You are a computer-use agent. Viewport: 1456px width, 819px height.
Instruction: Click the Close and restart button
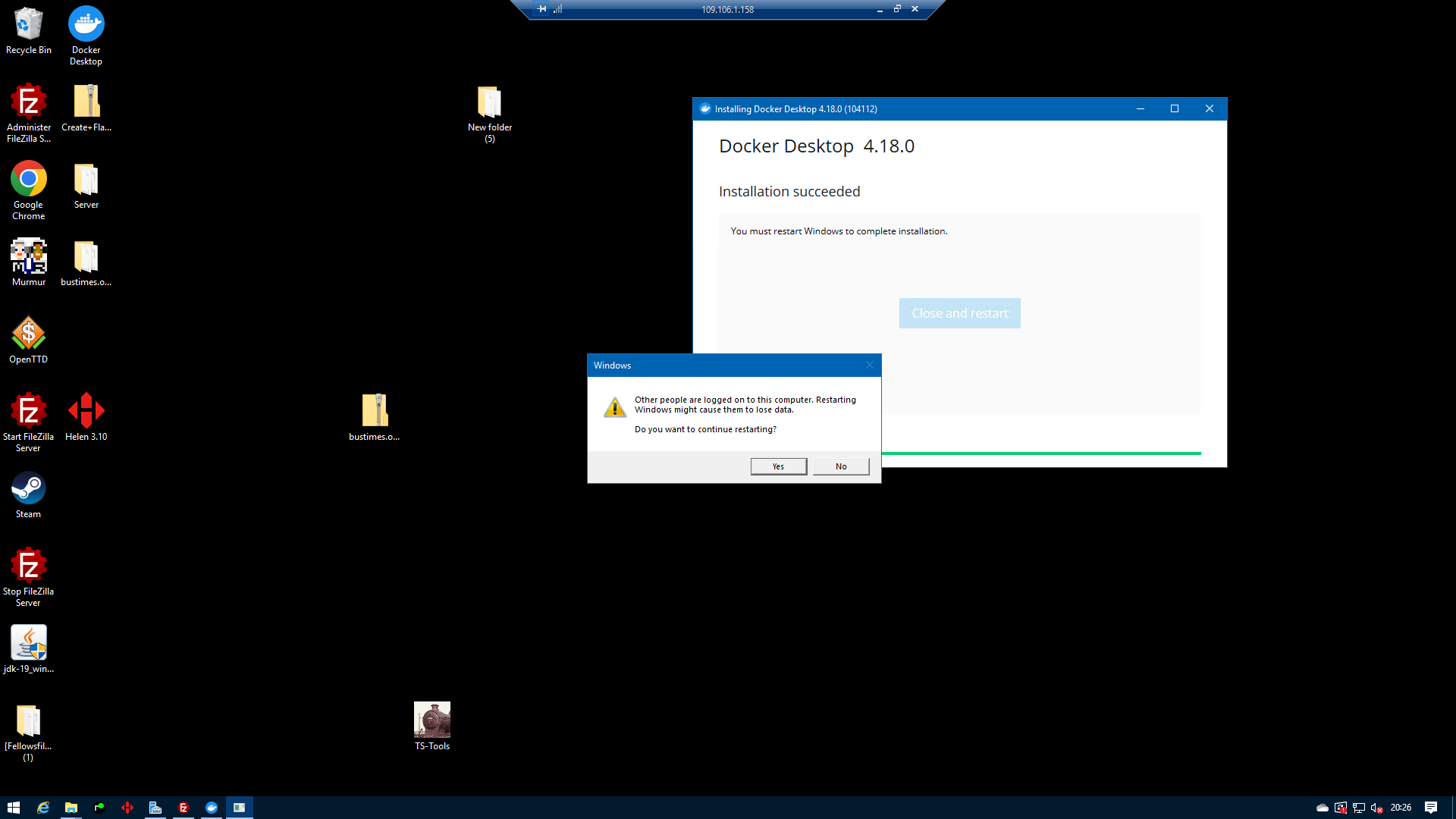959,313
